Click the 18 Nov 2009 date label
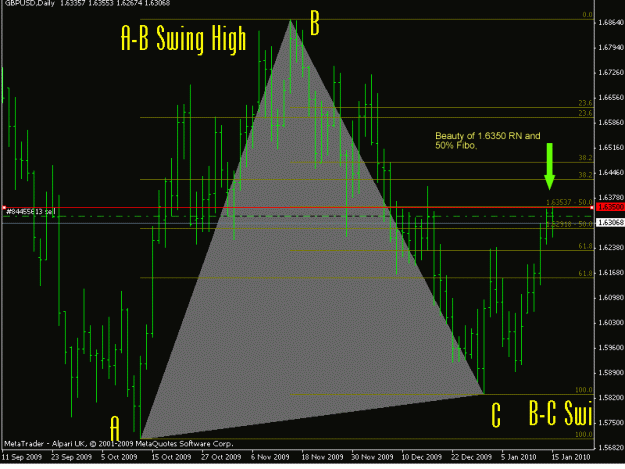Image resolution: width=625 pixels, height=469 pixels. pos(322,457)
